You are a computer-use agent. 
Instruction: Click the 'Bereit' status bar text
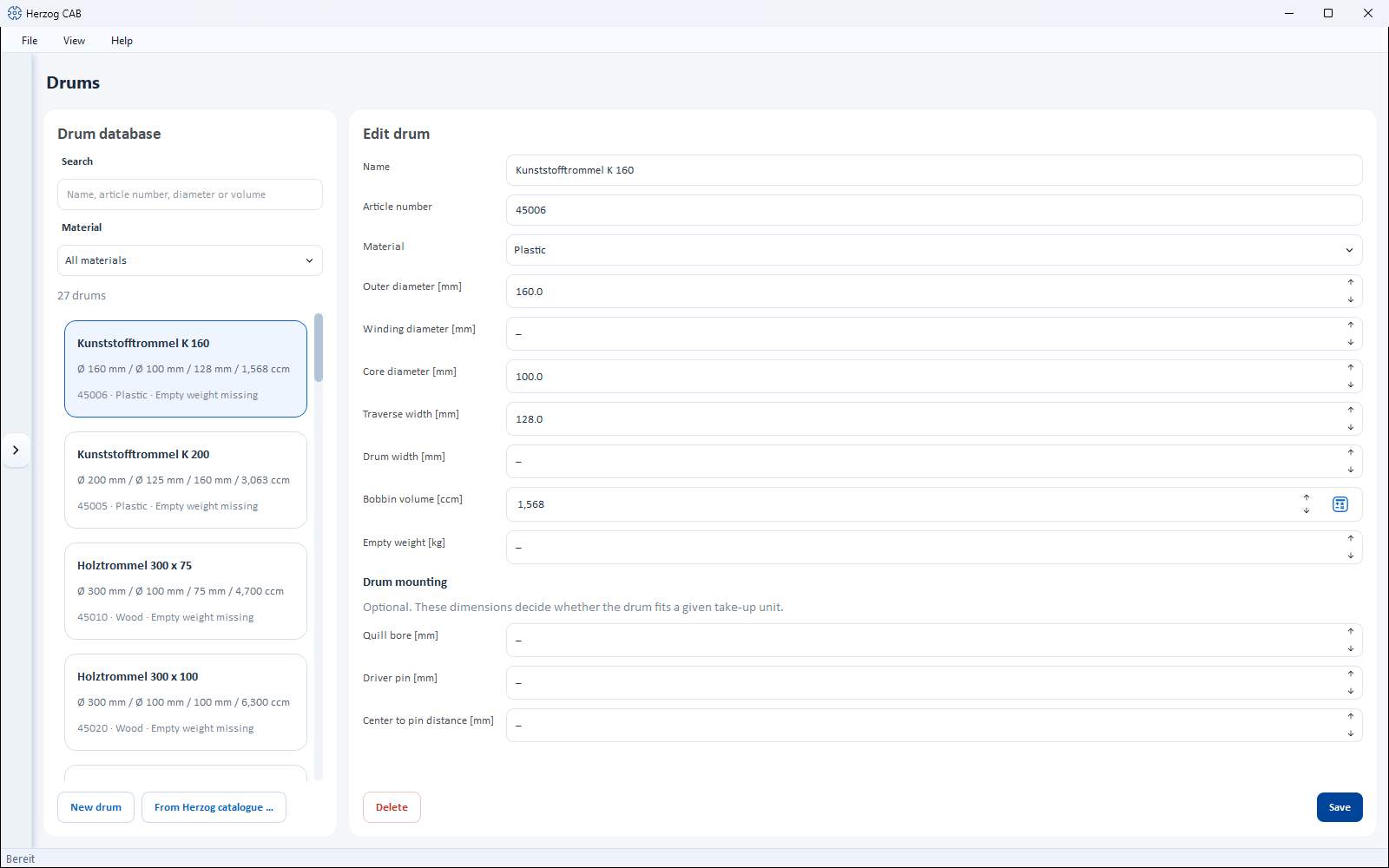(x=21, y=859)
